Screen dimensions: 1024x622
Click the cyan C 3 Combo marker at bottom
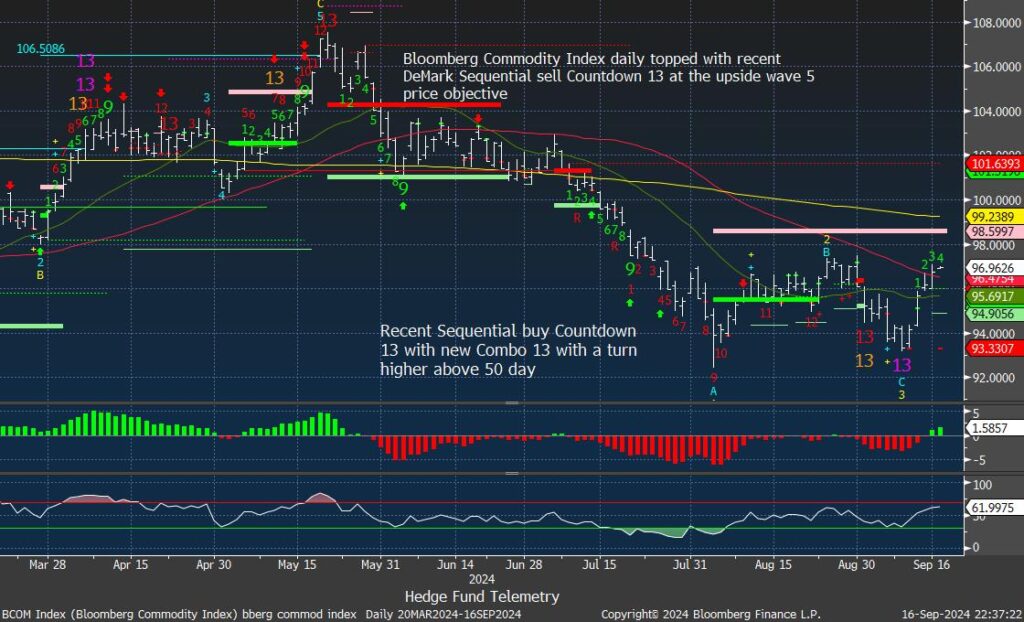[901, 388]
